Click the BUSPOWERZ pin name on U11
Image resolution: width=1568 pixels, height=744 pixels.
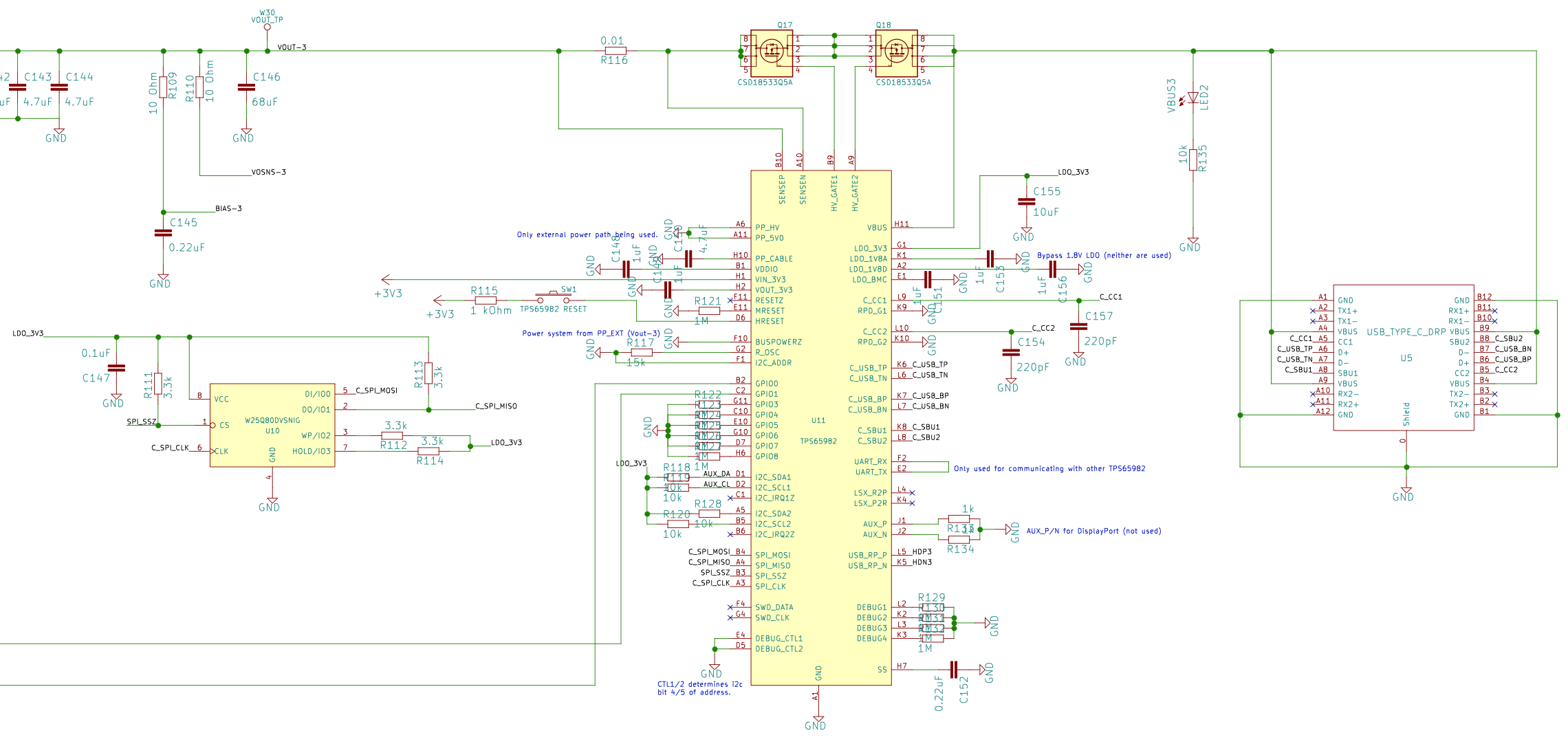(778, 342)
